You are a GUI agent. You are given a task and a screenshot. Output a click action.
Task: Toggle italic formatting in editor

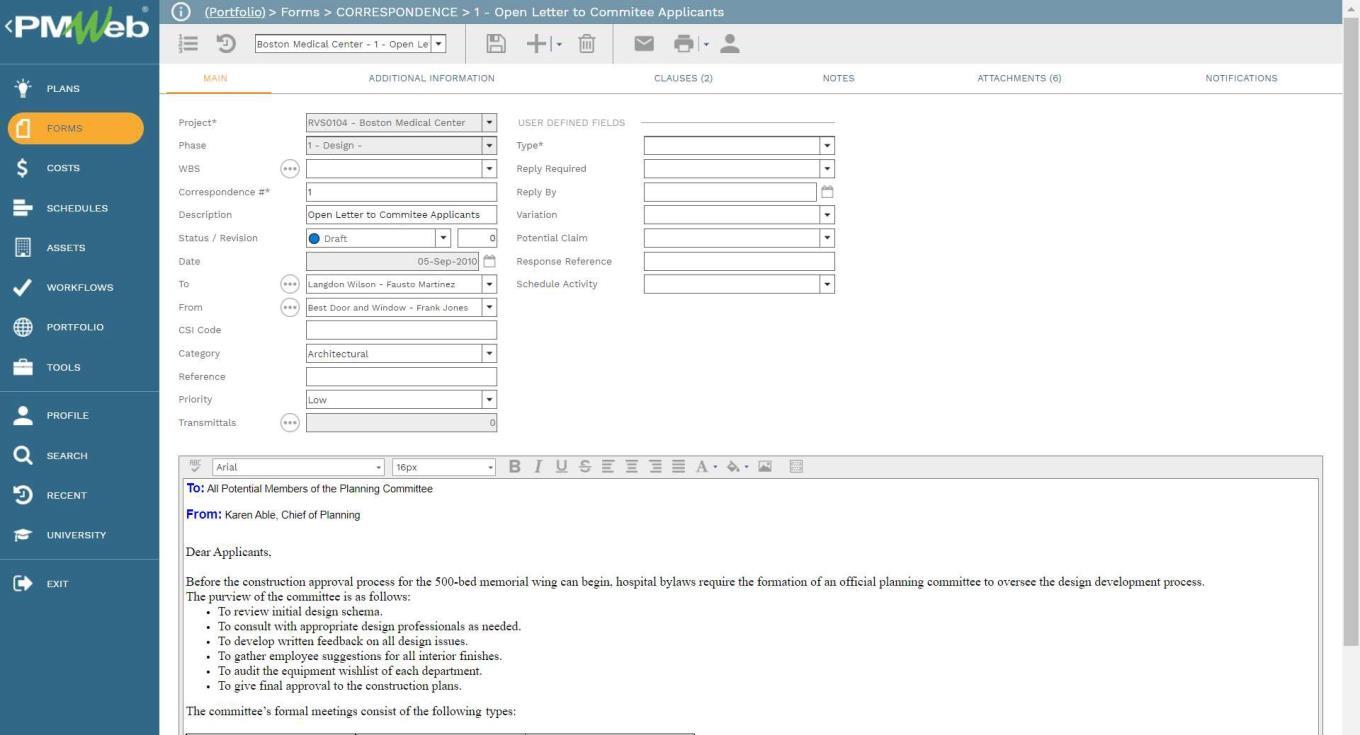pyautogui.click(x=538, y=466)
